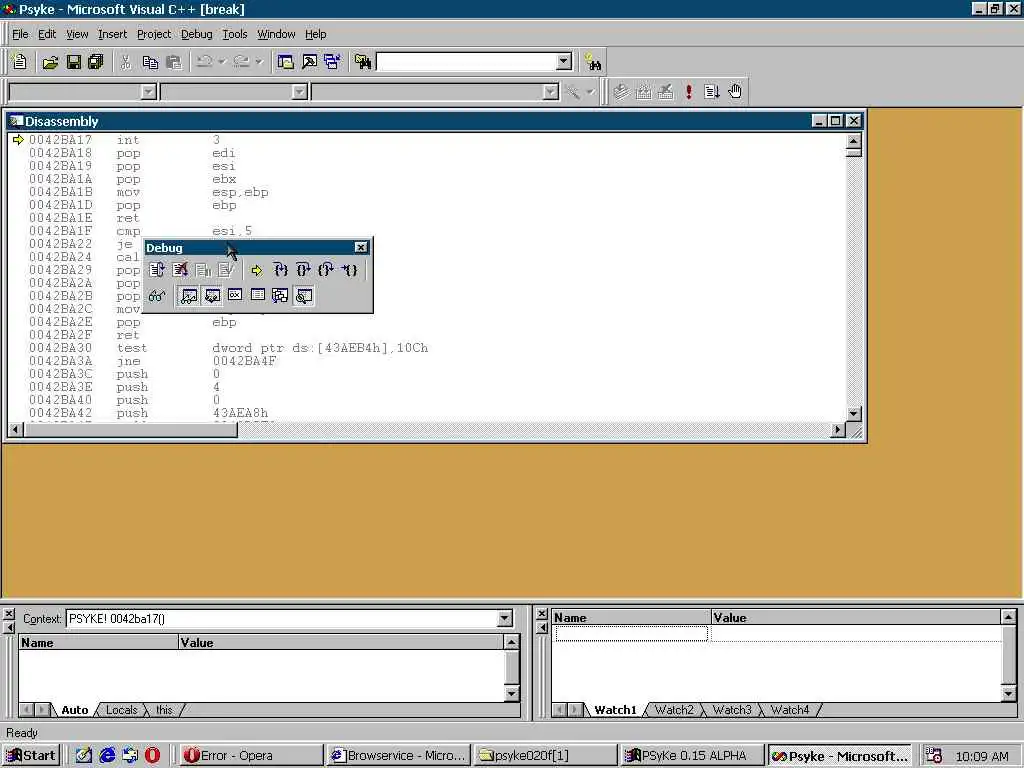Switch to PSyKe 0.15 ALPHA taskbar button
The width and height of the screenshot is (1024, 768).
coord(692,756)
